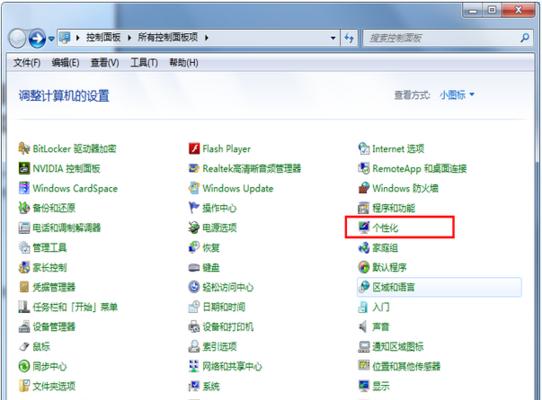This screenshot has height=400, width=542.
Task: Open the 文件(F) menu
Action: 27,63
